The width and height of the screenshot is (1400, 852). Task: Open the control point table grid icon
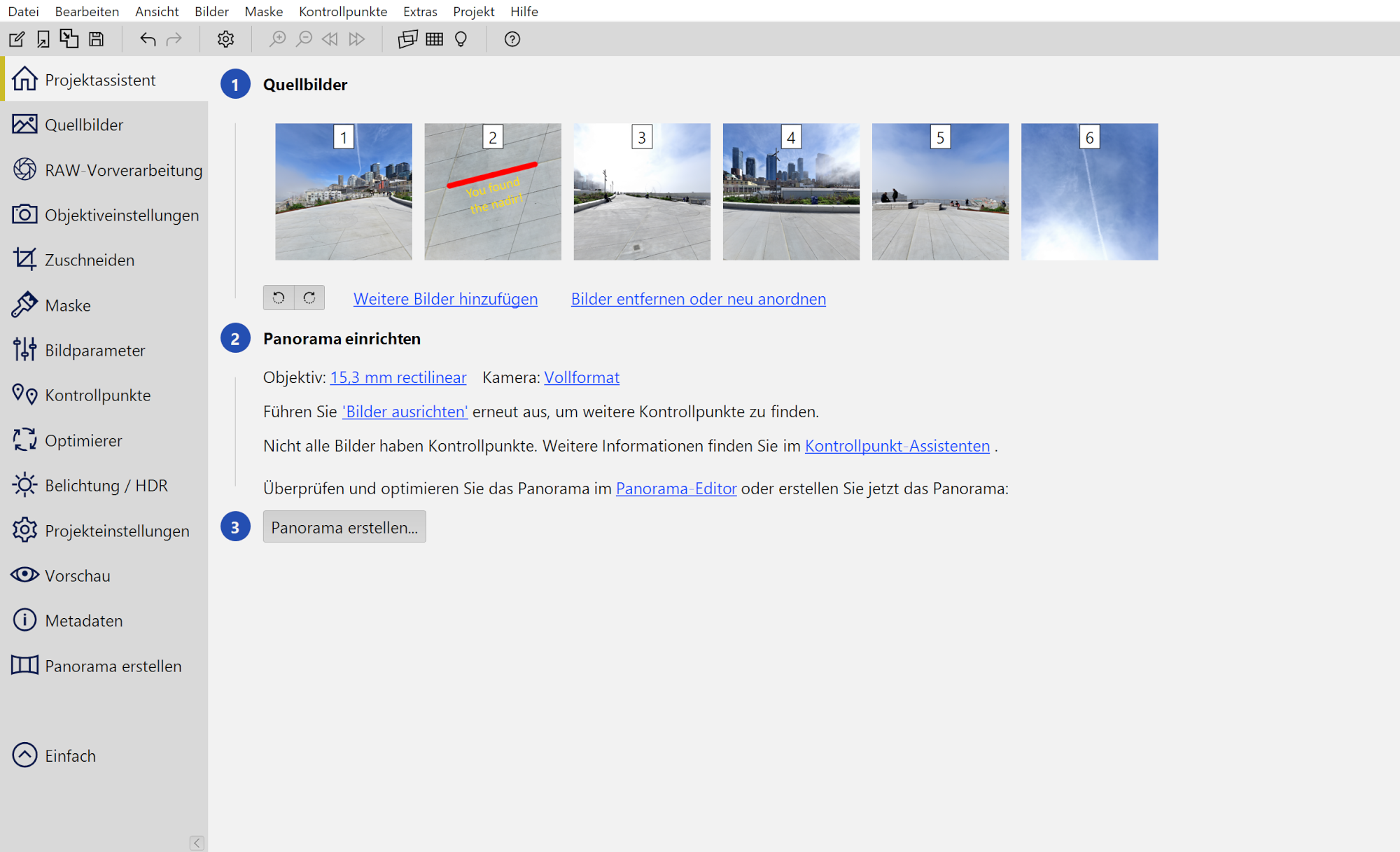coord(435,39)
